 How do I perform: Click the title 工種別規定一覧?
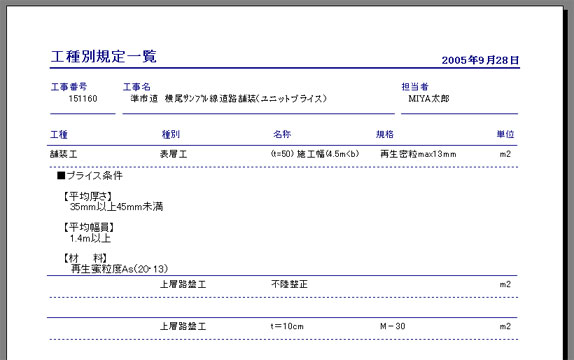[x=104, y=56]
